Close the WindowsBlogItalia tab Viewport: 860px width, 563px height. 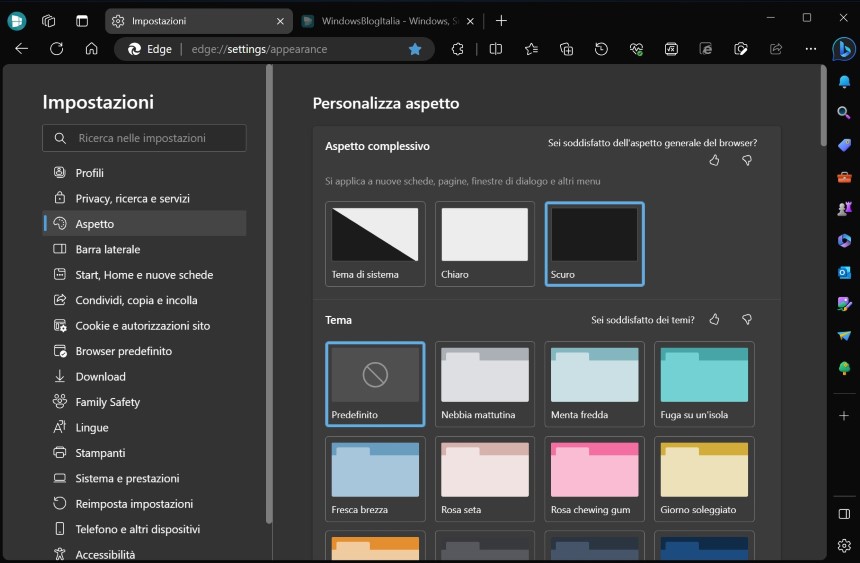click(470, 21)
